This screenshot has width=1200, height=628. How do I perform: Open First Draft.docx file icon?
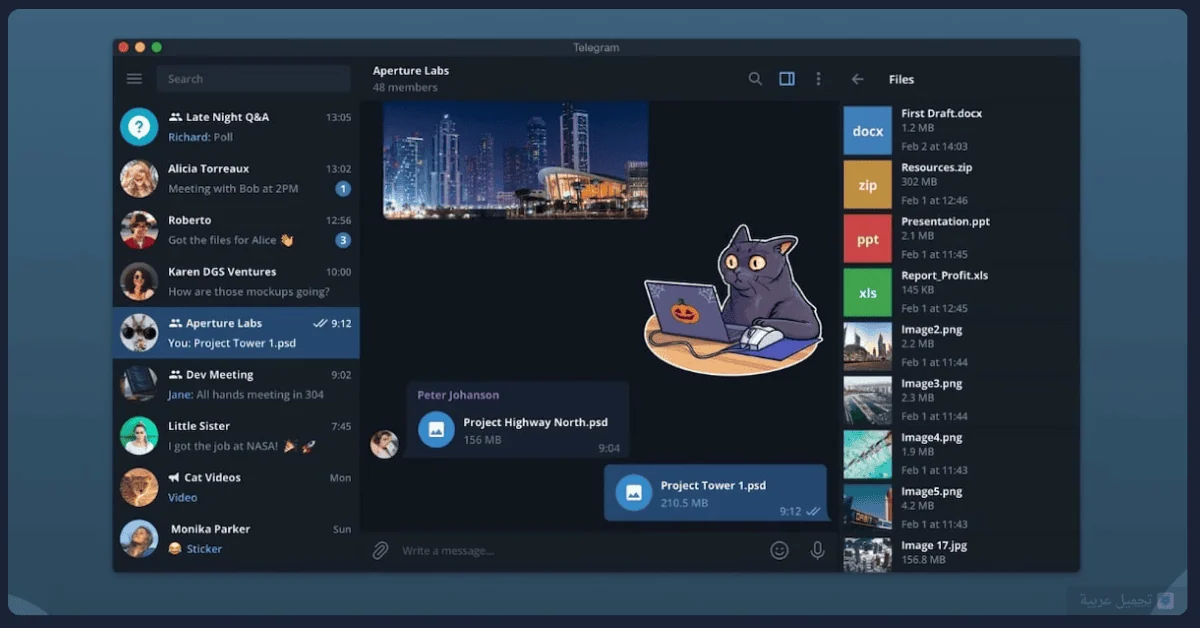(x=867, y=131)
